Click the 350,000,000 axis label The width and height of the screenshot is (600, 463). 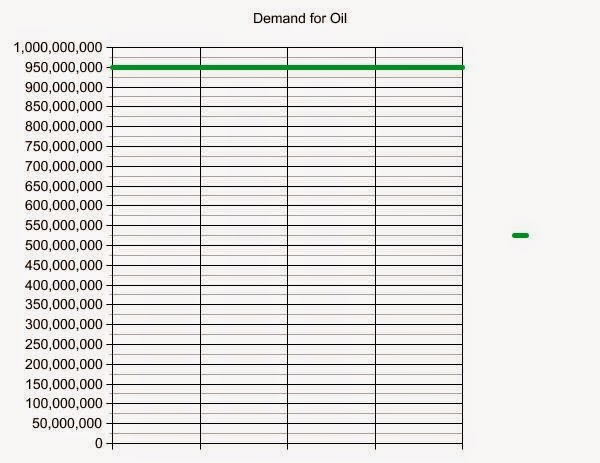pyautogui.click(x=64, y=305)
